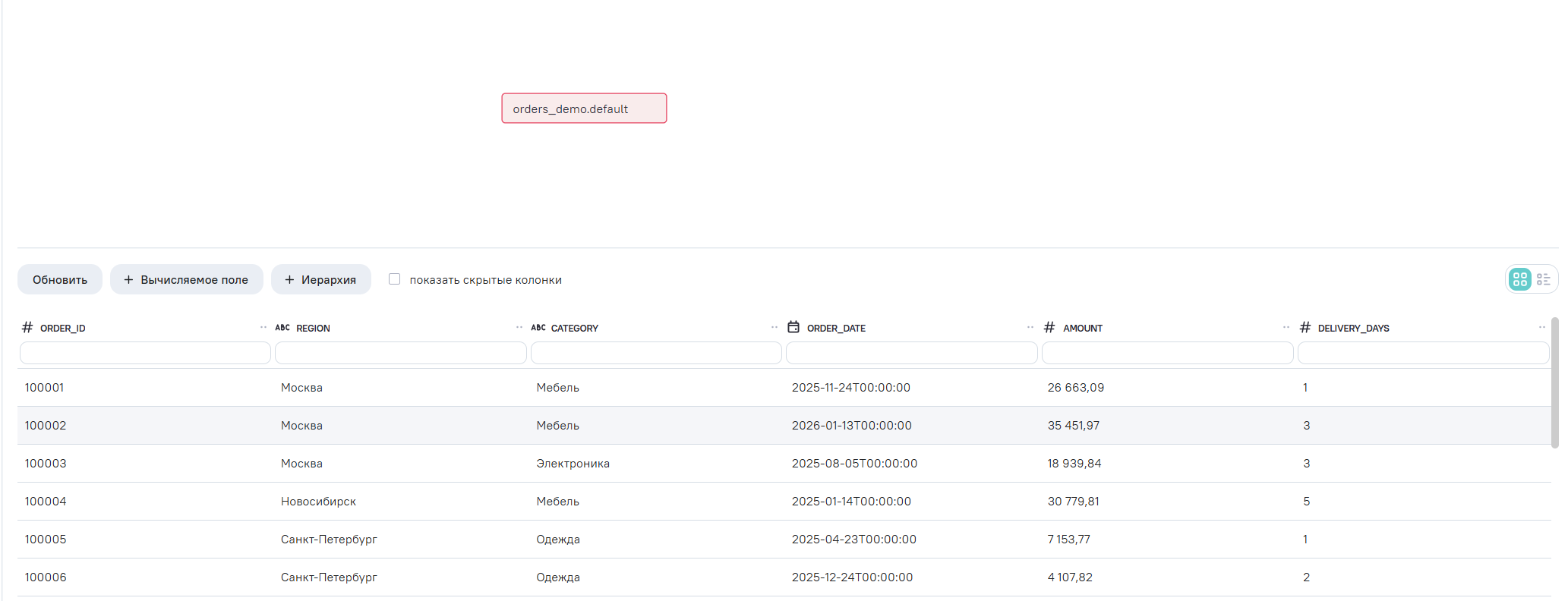Click the DELIVERY_DAYS column header label
Image resolution: width=1568 pixels, height=601 pixels.
coord(1354,329)
